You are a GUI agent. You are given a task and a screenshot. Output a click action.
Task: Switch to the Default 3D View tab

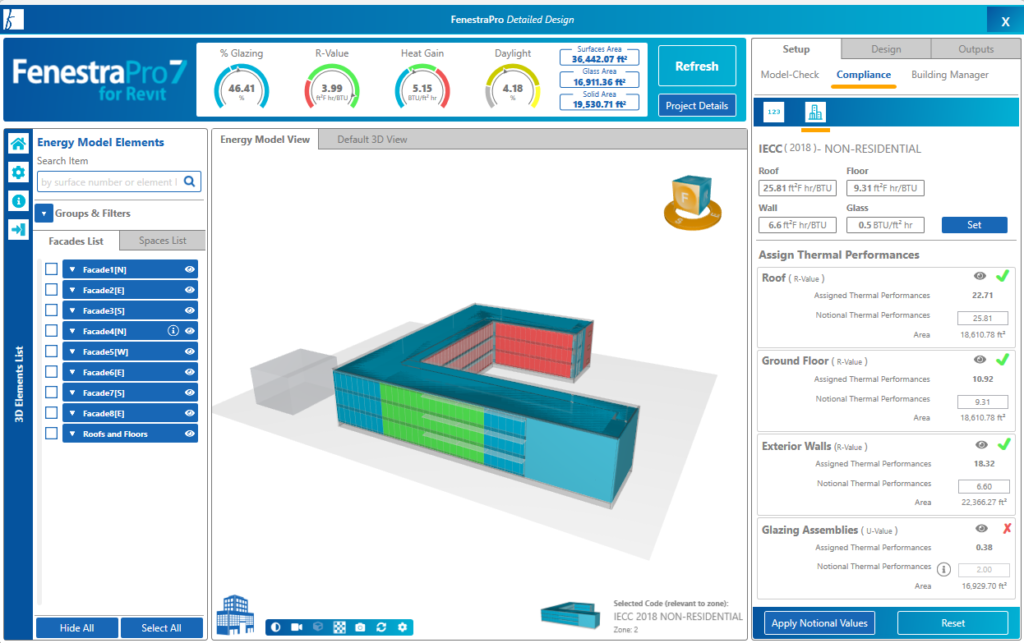372,139
